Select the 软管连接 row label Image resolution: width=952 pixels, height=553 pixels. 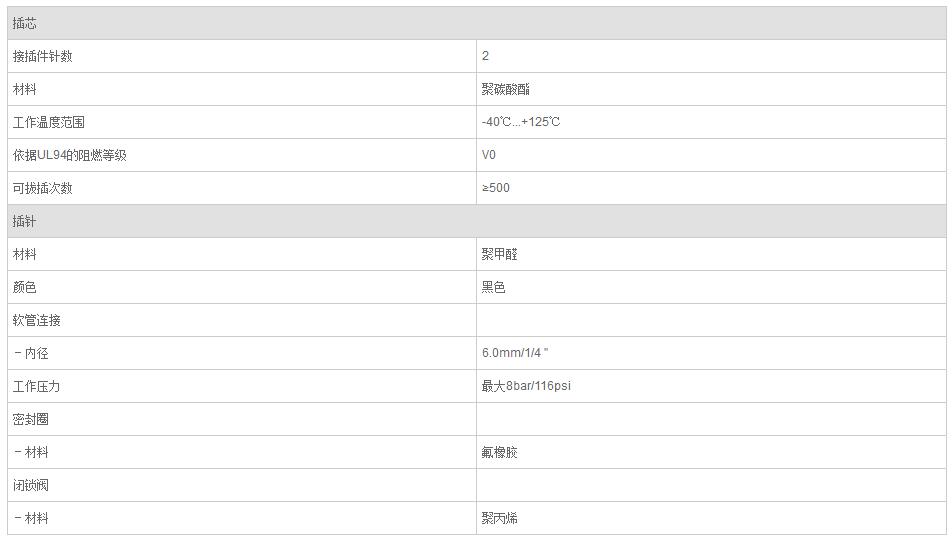click(x=36, y=320)
